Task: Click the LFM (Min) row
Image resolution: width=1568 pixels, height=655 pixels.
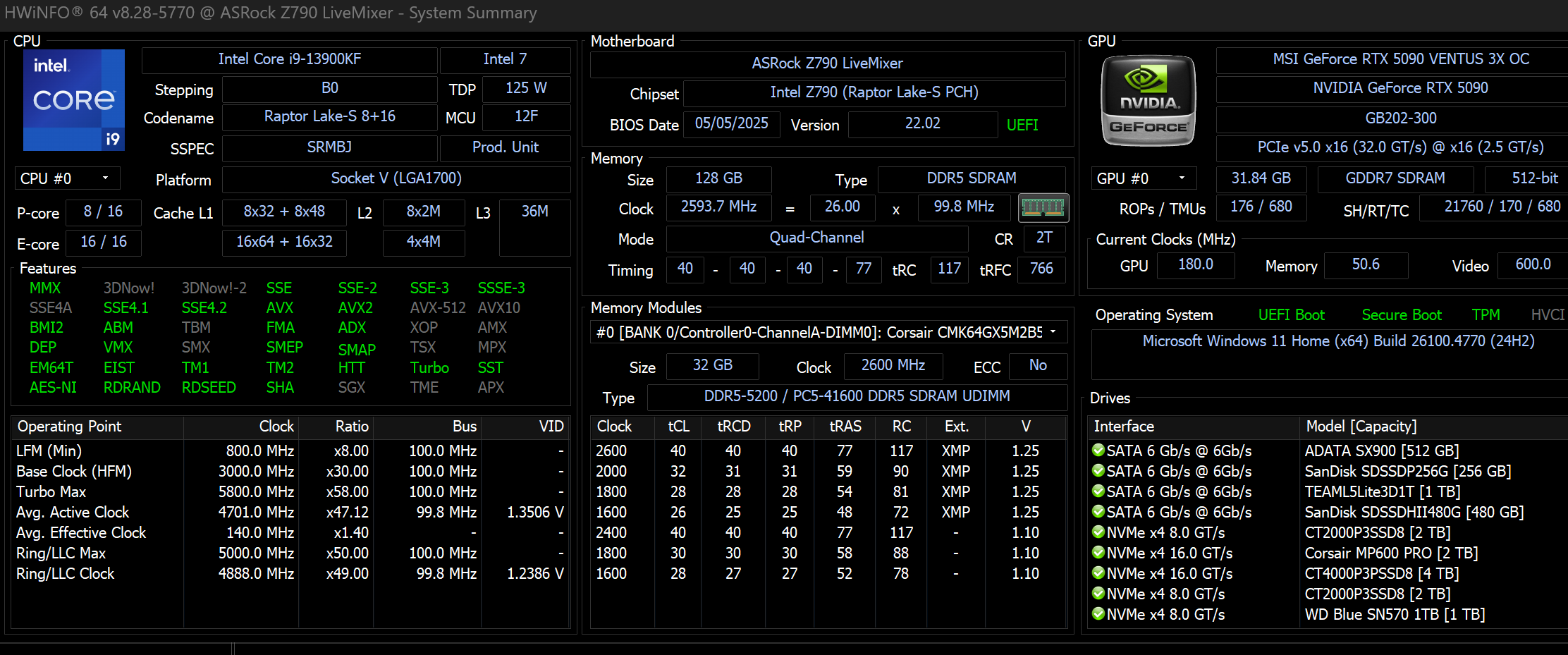Action: [290, 451]
